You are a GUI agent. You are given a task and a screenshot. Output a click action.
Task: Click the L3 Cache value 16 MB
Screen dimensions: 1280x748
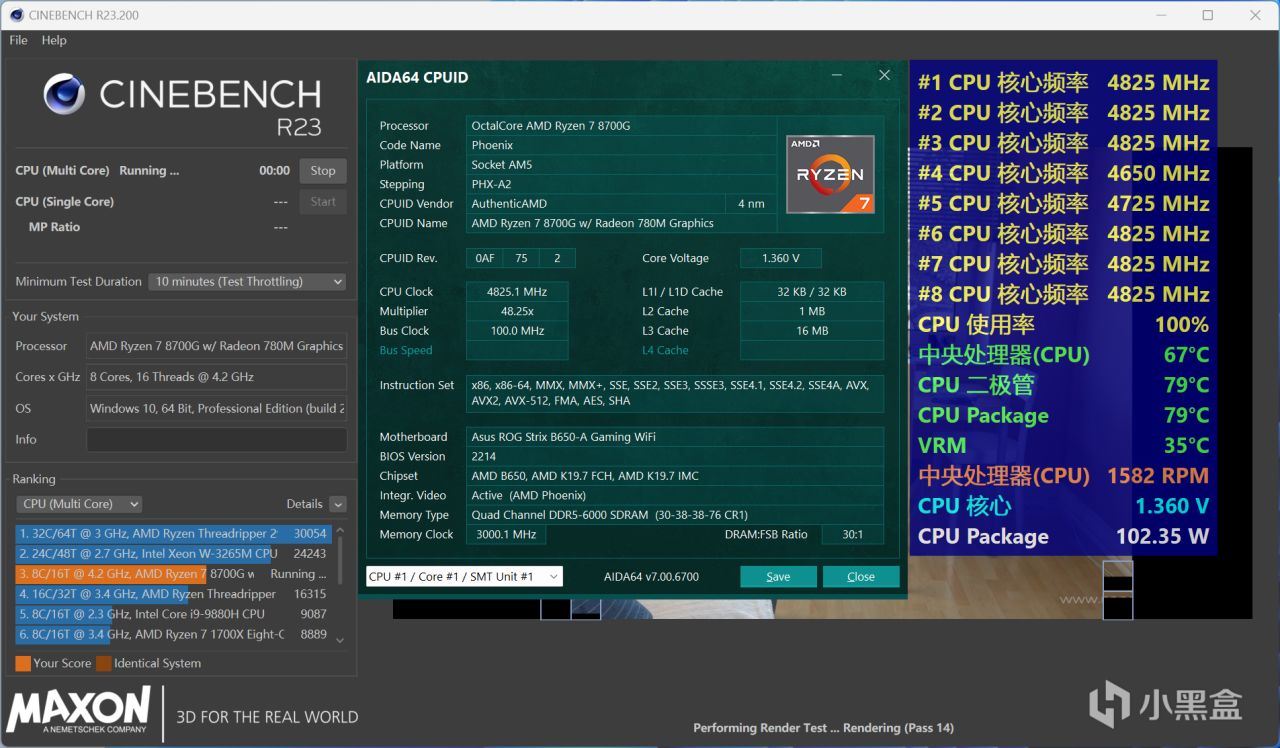812,331
